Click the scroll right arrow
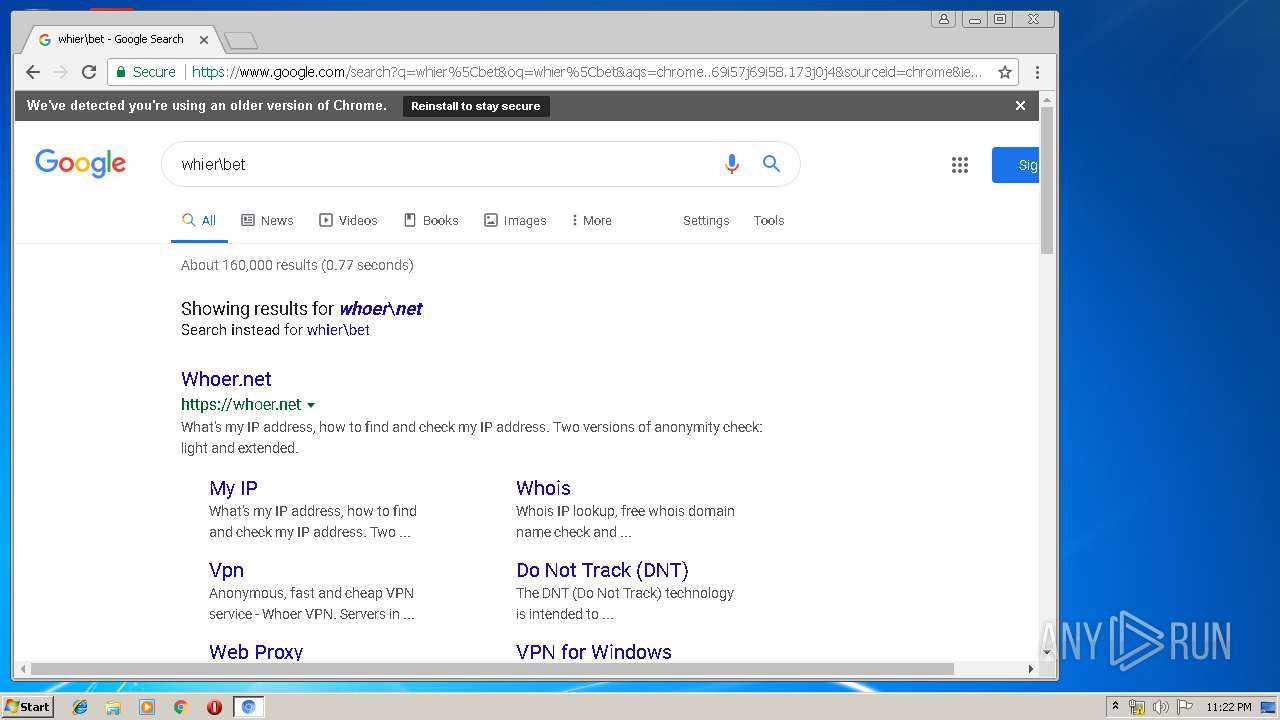 coord(1031,669)
